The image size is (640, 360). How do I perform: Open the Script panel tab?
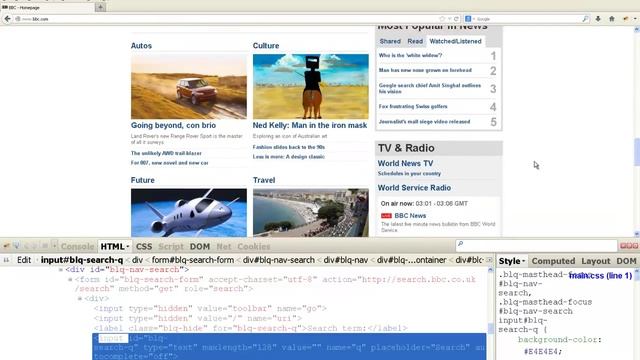pyautogui.click(x=171, y=247)
